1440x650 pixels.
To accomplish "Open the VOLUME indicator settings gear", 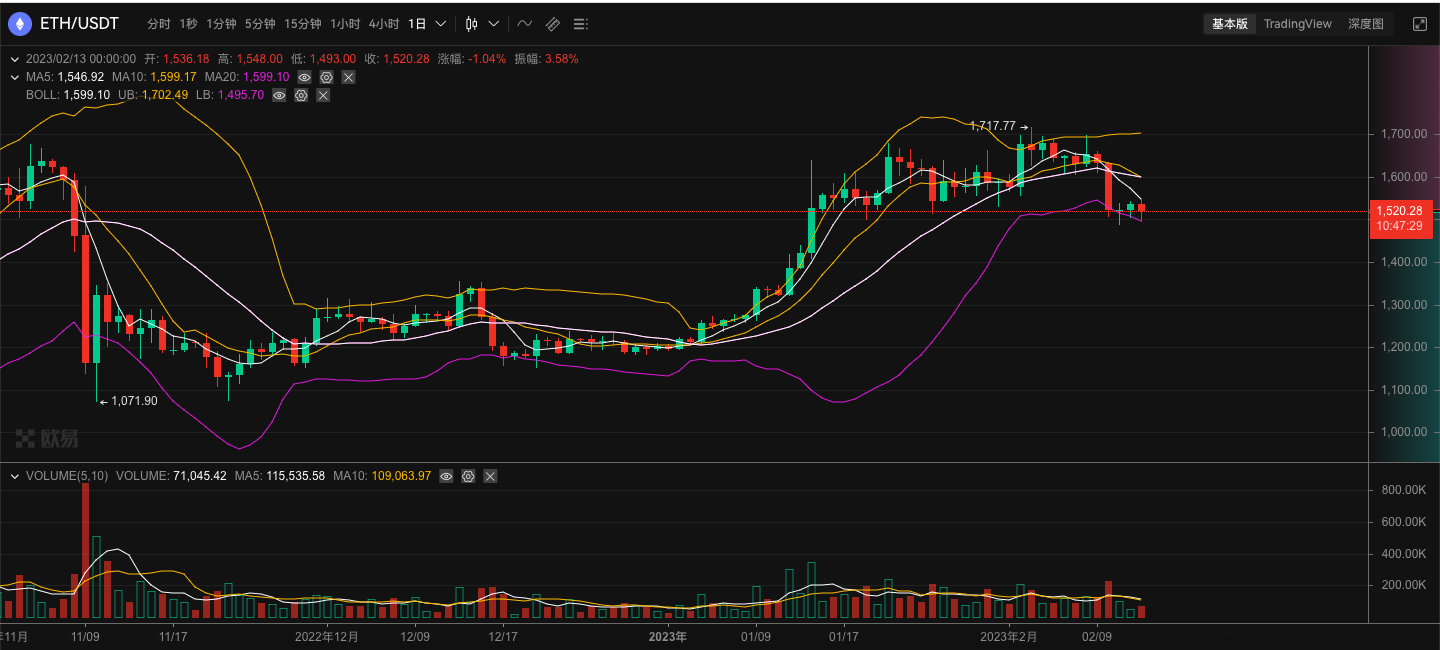I will [468, 476].
